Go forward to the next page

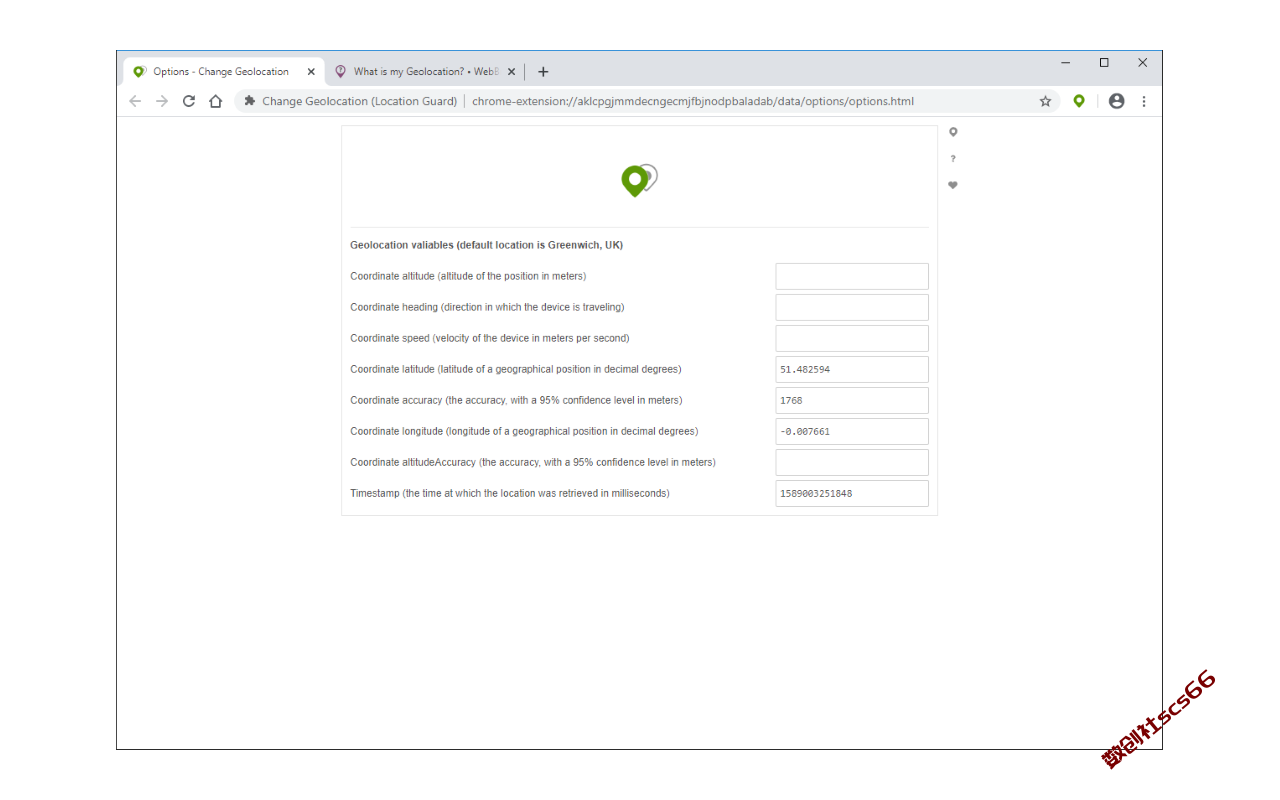162,101
